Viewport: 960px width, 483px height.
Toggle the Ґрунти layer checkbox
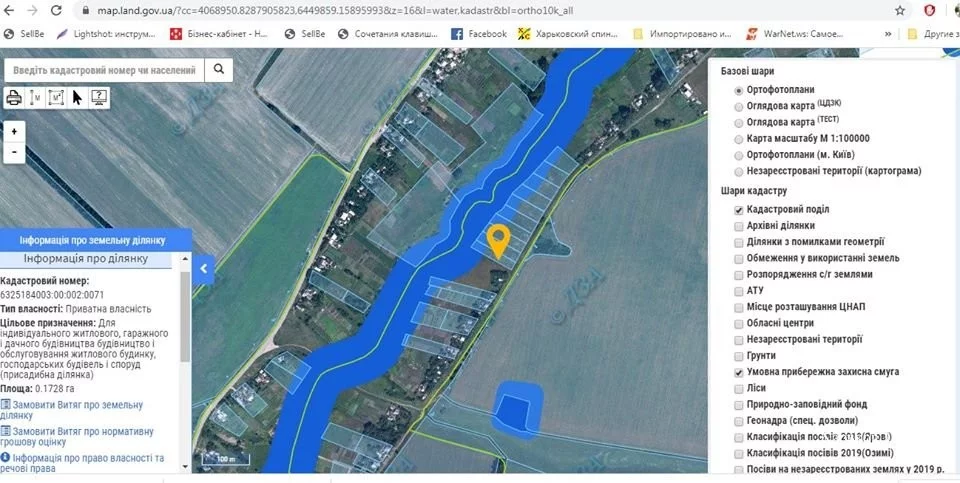[x=739, y=356]
